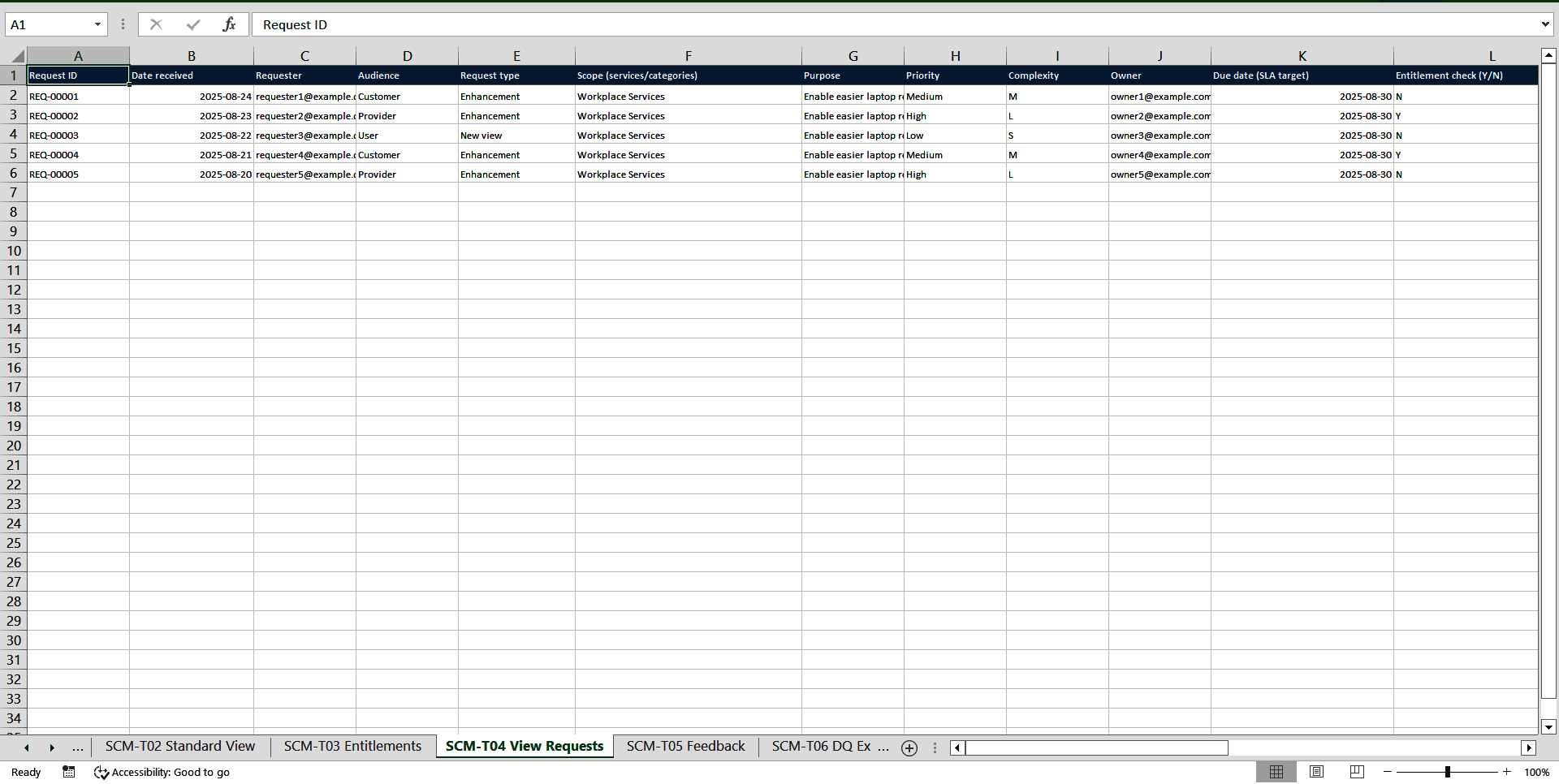Click the horizontal scrollbar thumb
This screenshot has width=1559, height=784.
pos(1096,747)
